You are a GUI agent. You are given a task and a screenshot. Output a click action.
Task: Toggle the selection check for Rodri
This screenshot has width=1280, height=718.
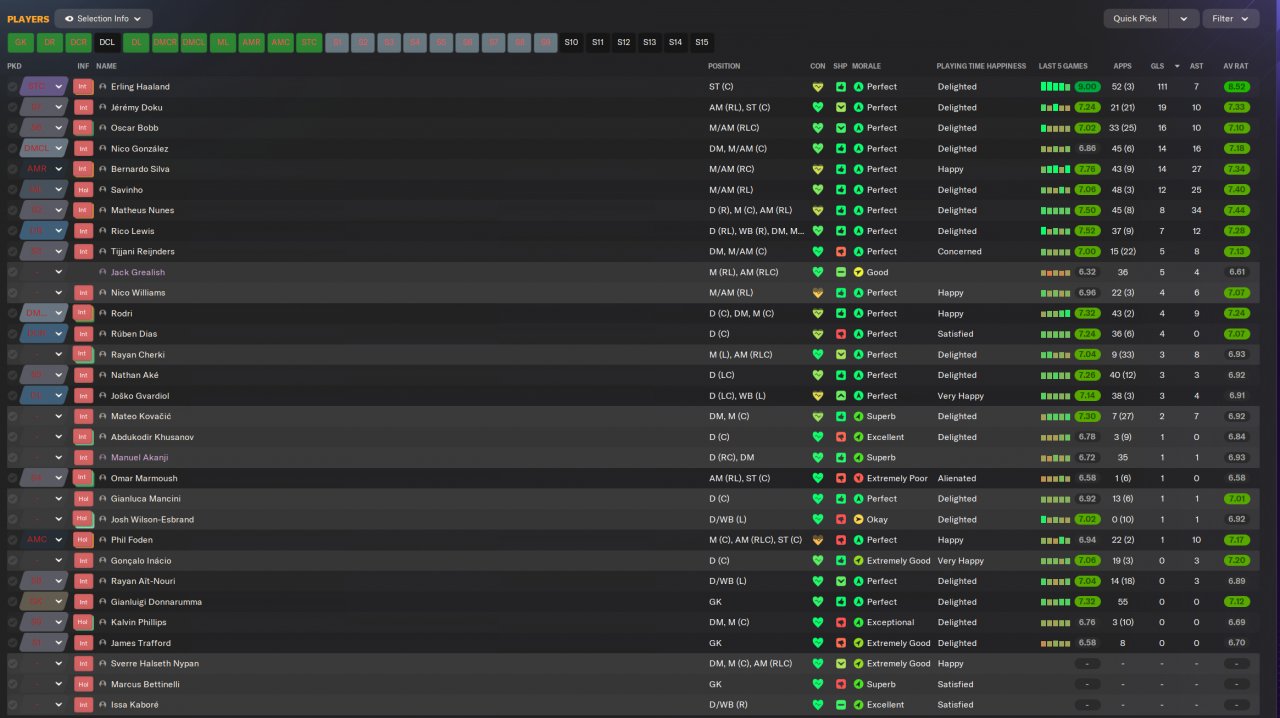(13, 313)
